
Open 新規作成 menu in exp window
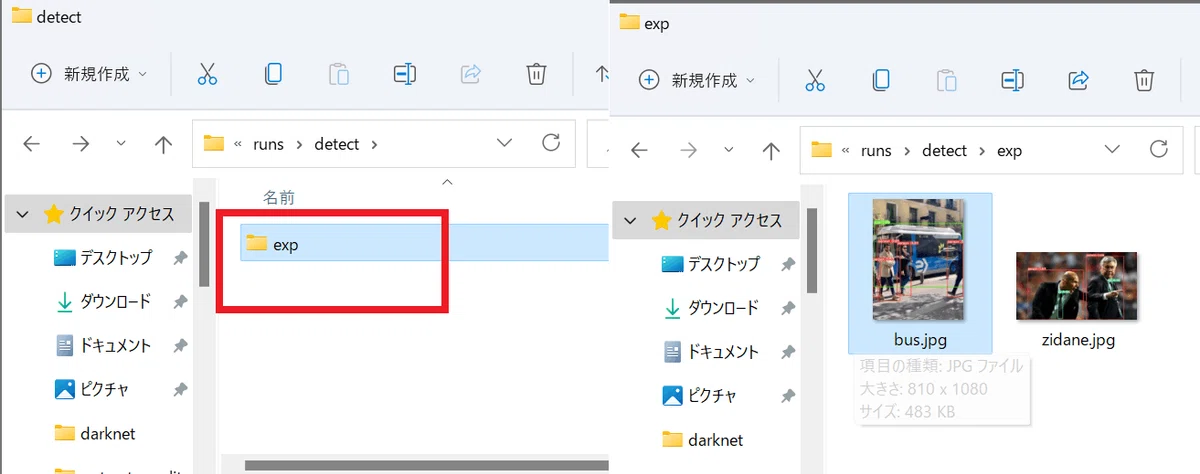click(697, 80)
